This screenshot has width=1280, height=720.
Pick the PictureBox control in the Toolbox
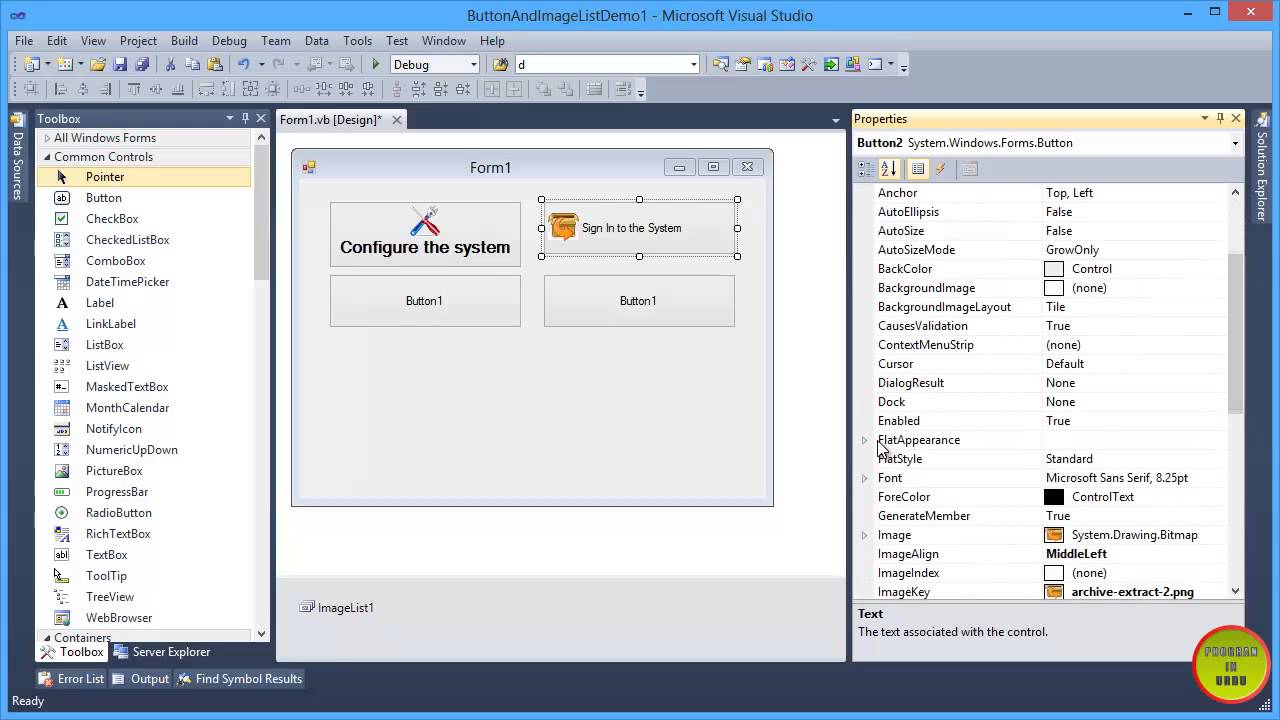coord(114,470)
